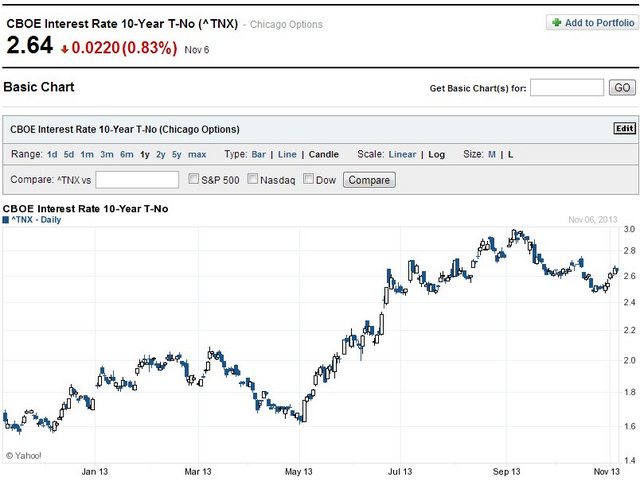Click the Mar 13 axis label
The image size is (640, 485).
[x=198, y=472]
